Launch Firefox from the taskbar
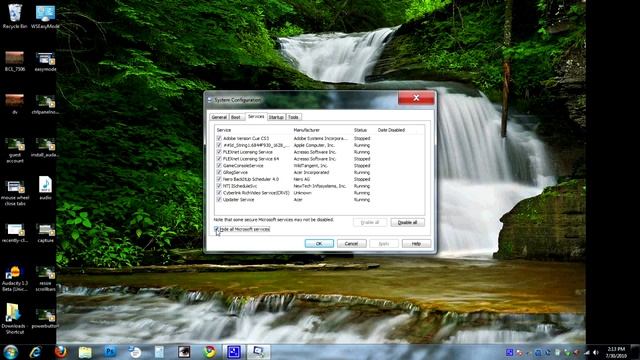The width and height of the screenshot is (640, 360). tap(60, 352)
